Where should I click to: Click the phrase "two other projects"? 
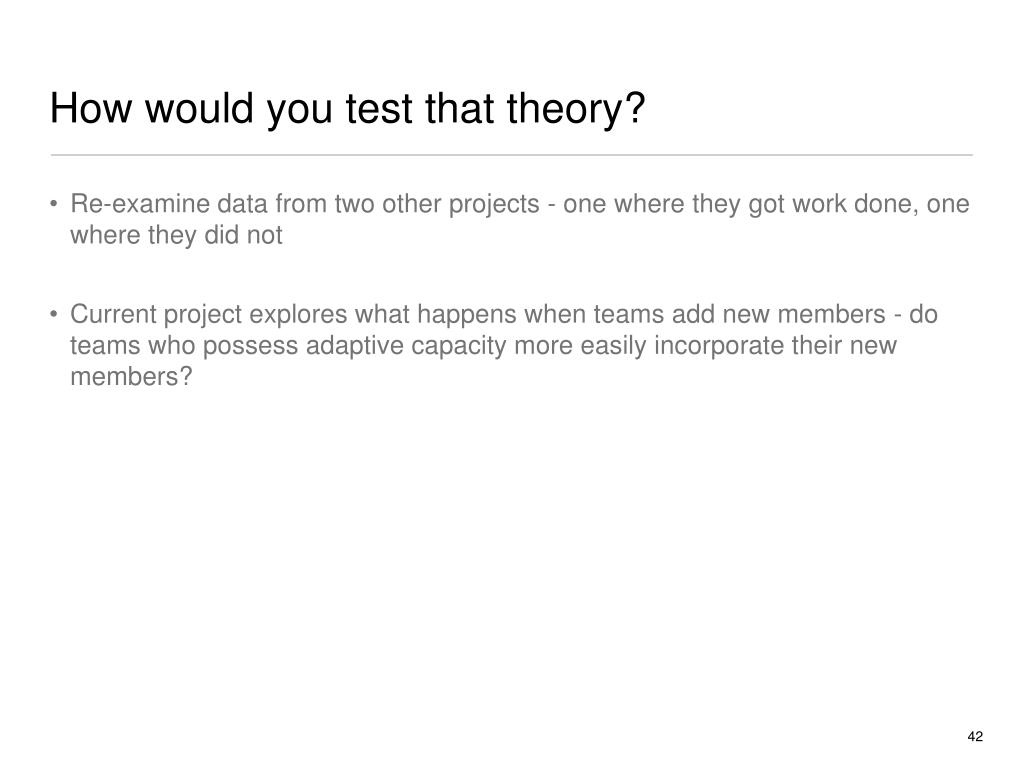pos(437,204)
